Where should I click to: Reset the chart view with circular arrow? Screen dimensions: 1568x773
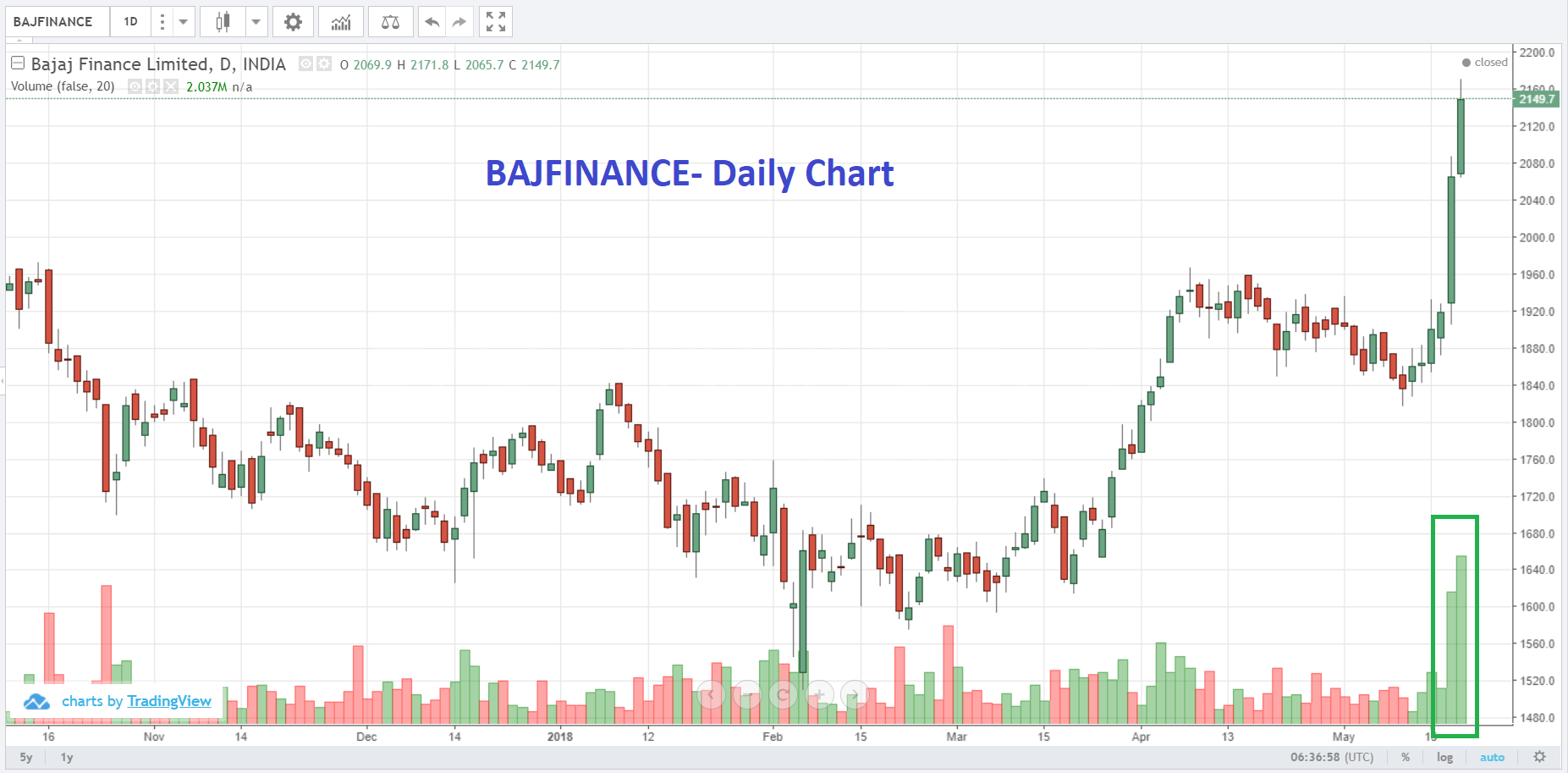click(x=784, y=695)
